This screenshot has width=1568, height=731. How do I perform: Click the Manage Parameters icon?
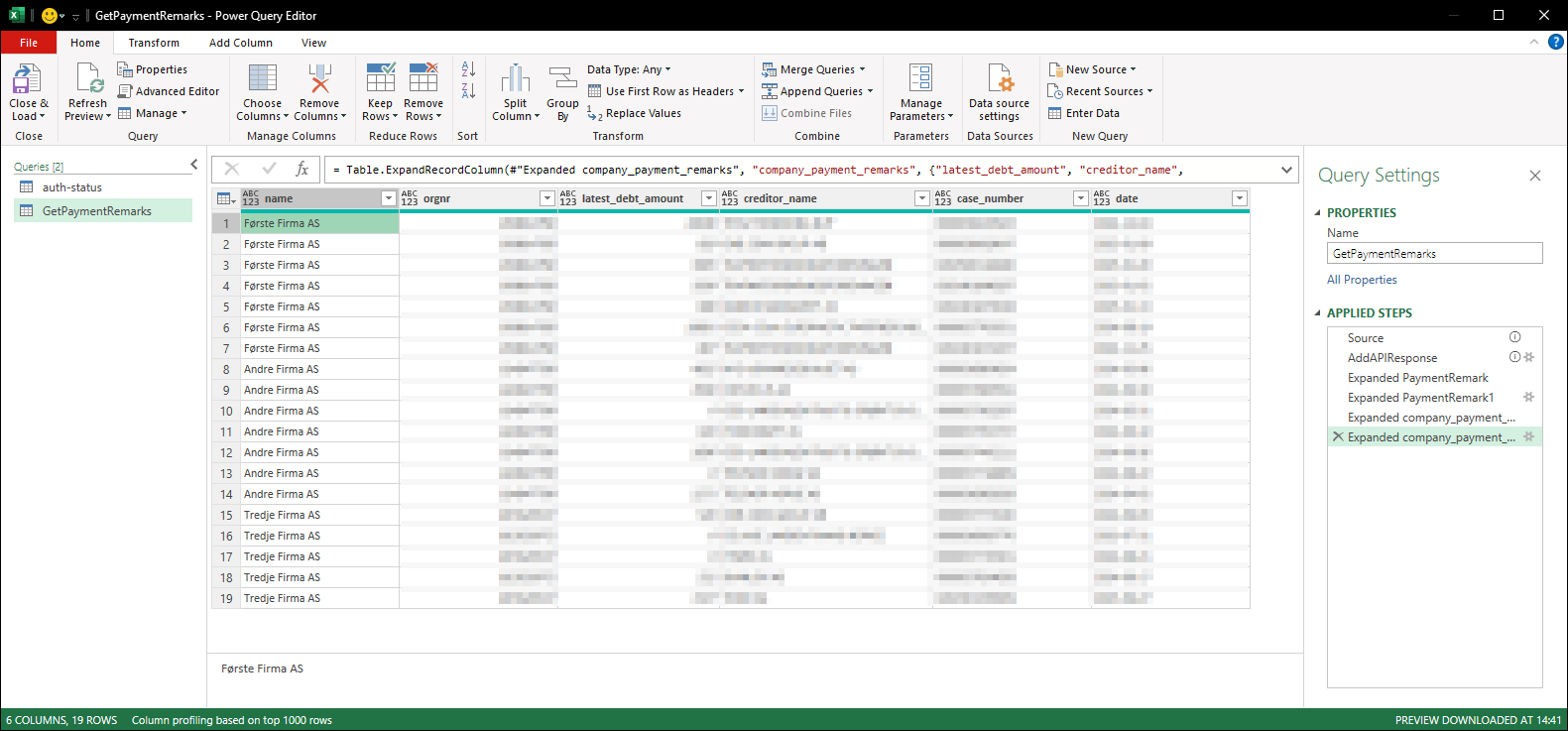[x=921, y=79]
